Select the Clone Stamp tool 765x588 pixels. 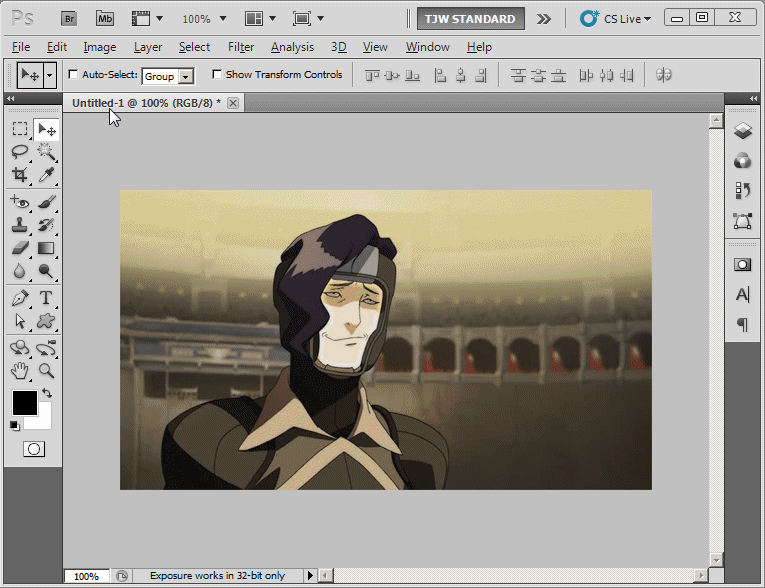point(20,225)
